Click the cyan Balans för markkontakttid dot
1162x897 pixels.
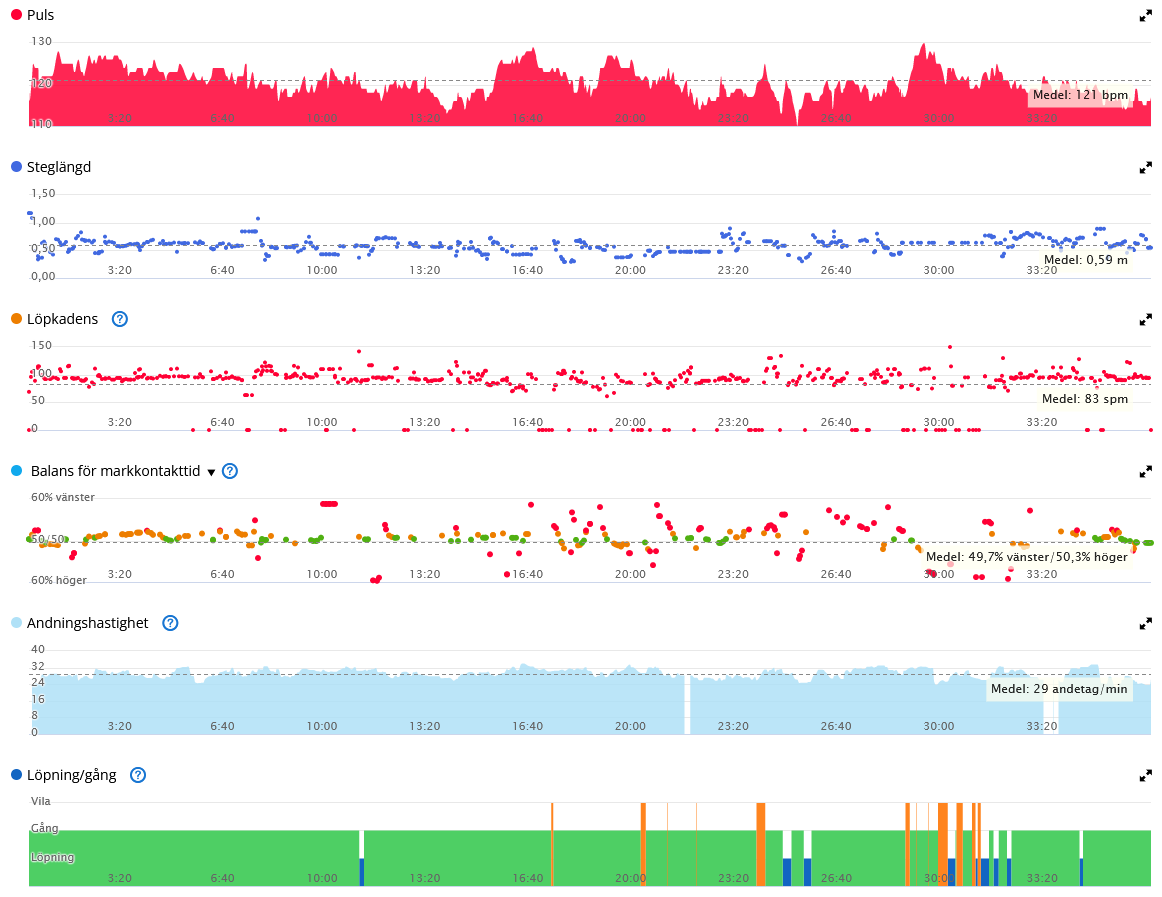click(16, 471)
